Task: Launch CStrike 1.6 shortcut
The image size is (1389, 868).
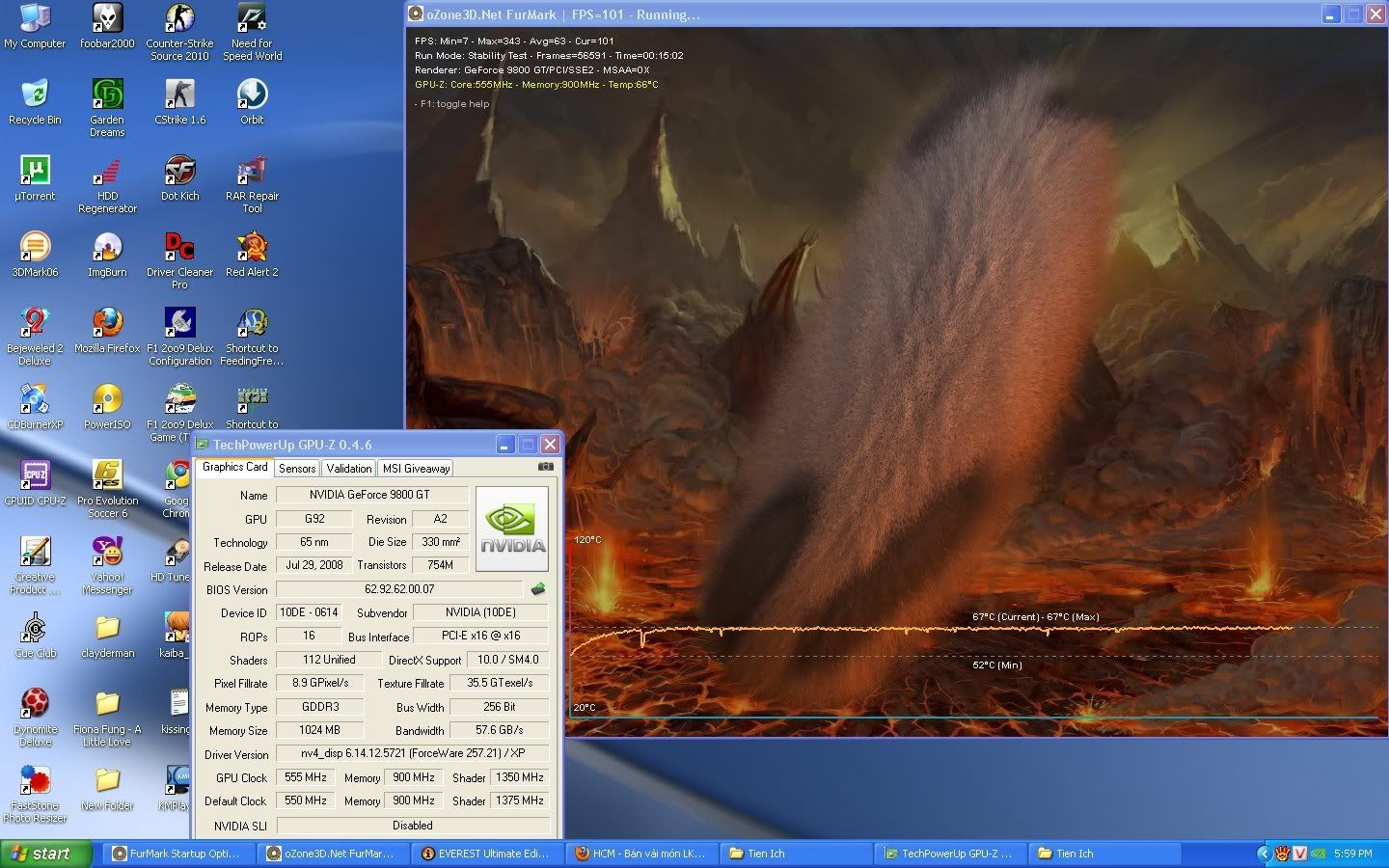Action: click(179, 102)
